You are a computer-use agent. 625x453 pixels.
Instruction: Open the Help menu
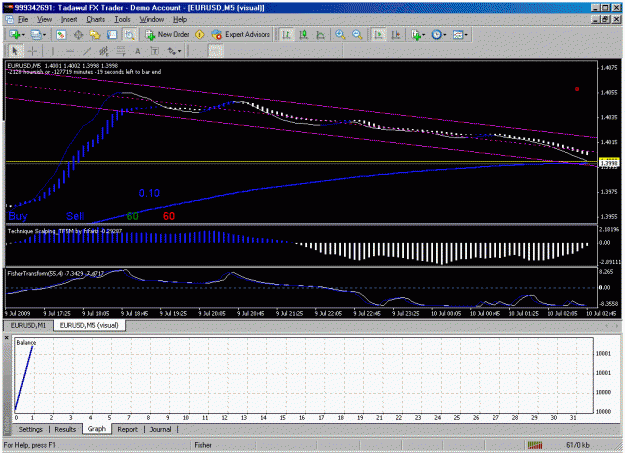click(x=180, y=20)
